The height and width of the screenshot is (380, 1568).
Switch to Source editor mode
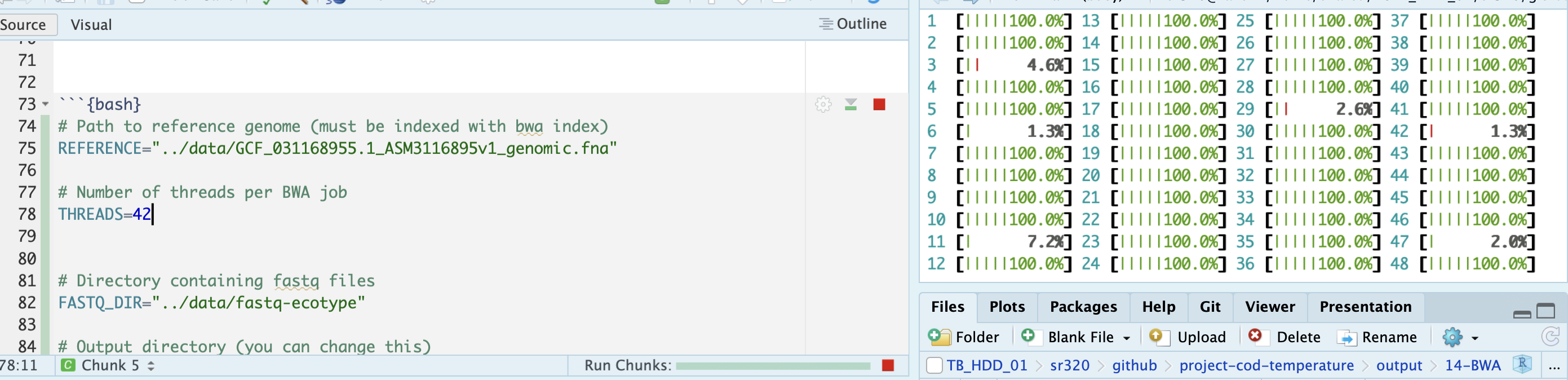(x=23, y=25)
